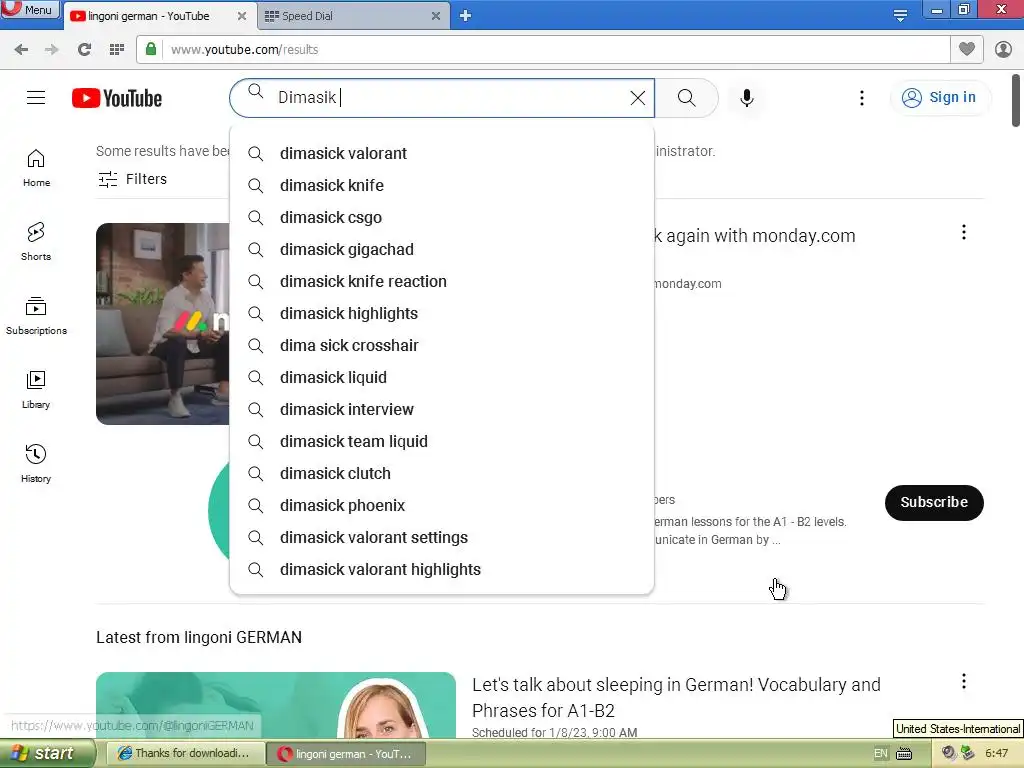Viewport: 1024px width, 768px height.
Task: Select suggestion dimasick valorant
Action: coord(442,153)
